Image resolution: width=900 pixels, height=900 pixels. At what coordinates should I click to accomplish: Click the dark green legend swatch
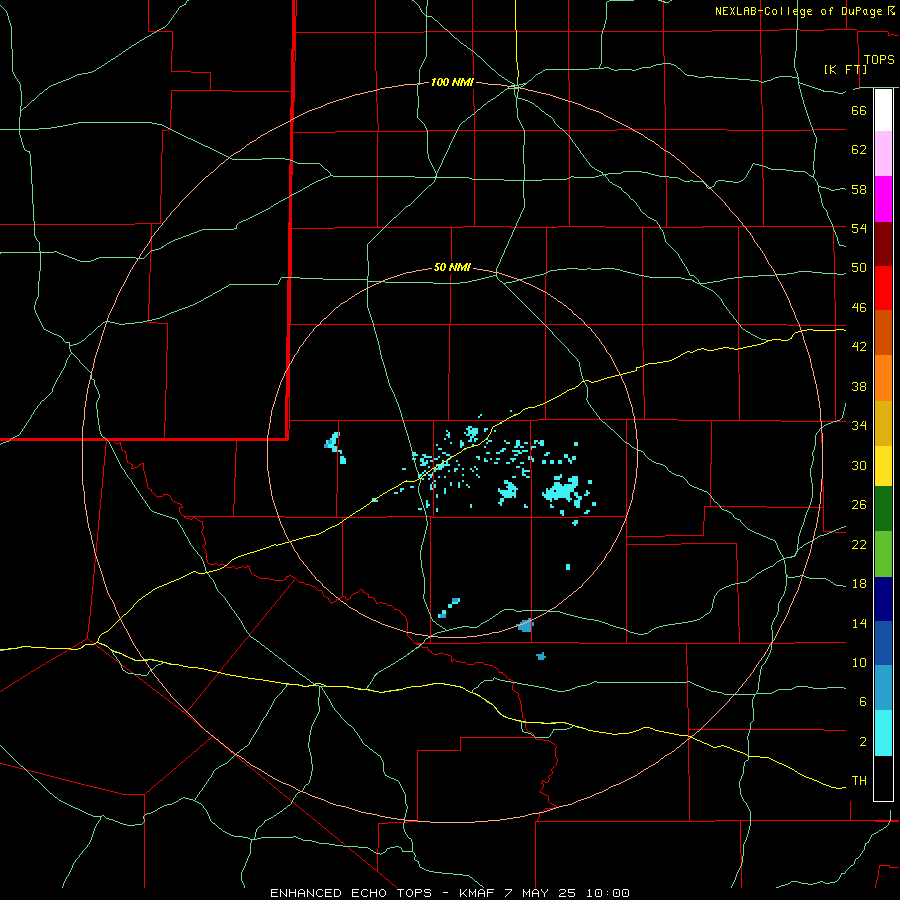(883, 509)
